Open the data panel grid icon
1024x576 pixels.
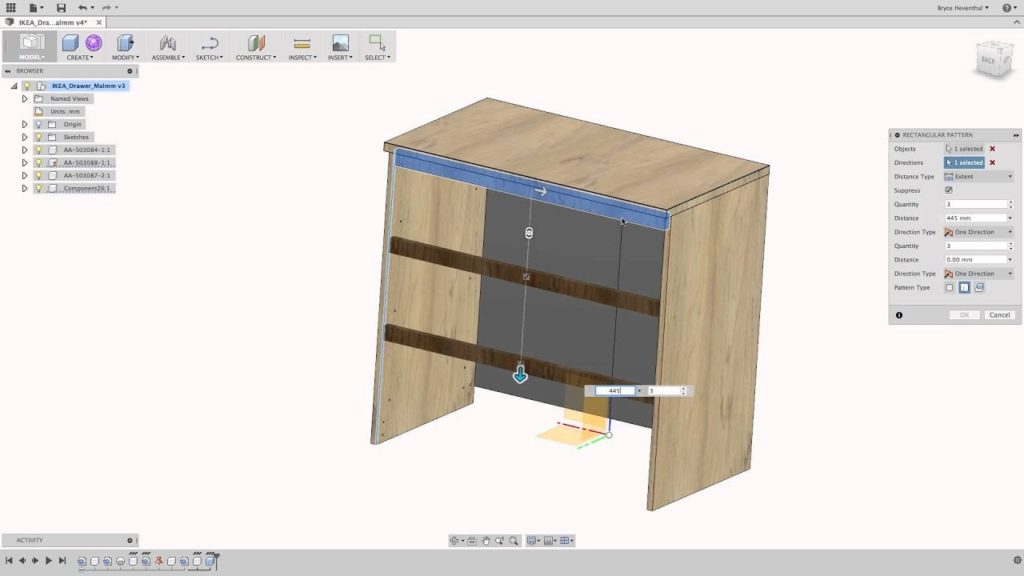(x=11, y=8)
